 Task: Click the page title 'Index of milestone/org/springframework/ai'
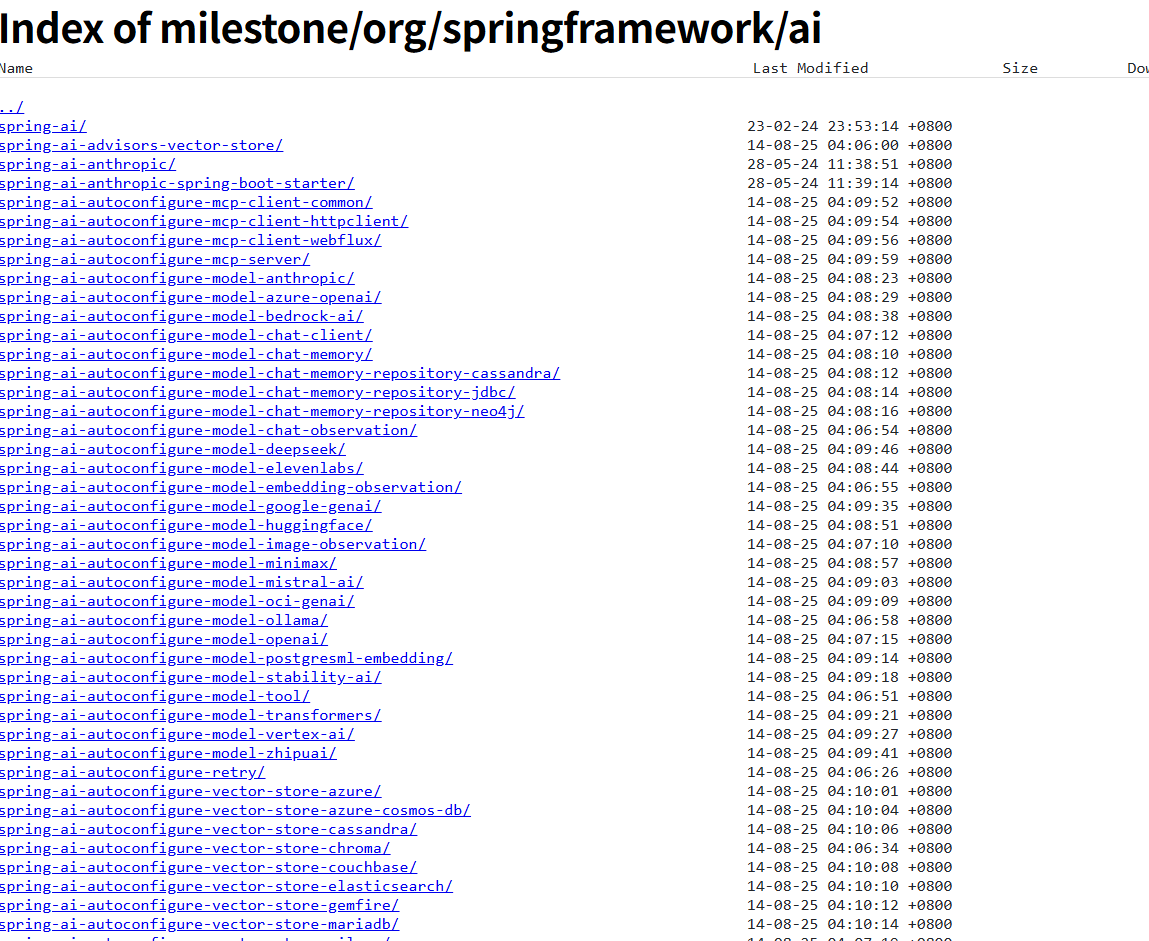(x=410, y=29)
